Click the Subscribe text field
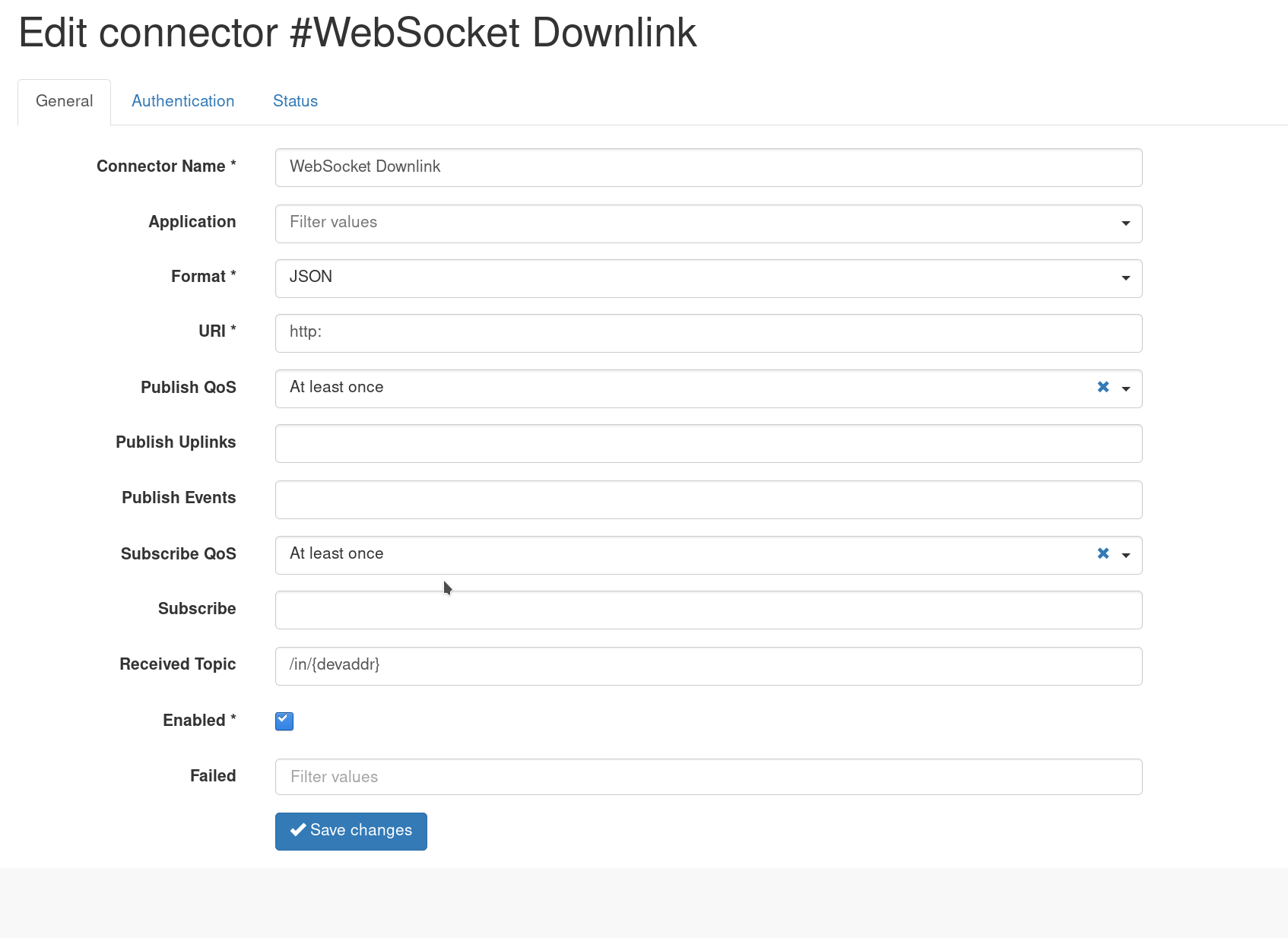The height and width of the screenshot is (938, 1288). pyautogui.click(x=709, y=610)
